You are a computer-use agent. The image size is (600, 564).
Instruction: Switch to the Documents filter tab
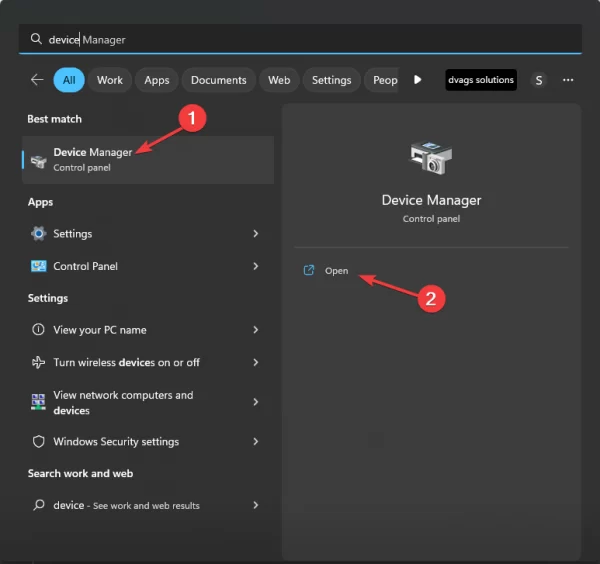click(218, 80)
